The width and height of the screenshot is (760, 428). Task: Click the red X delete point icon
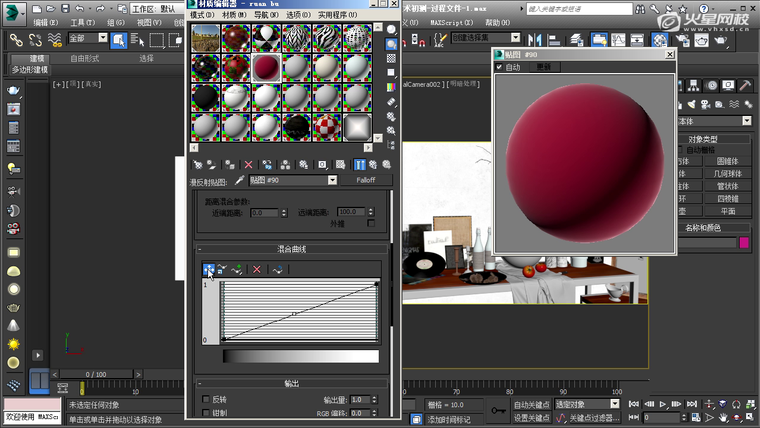pos(257,269)
